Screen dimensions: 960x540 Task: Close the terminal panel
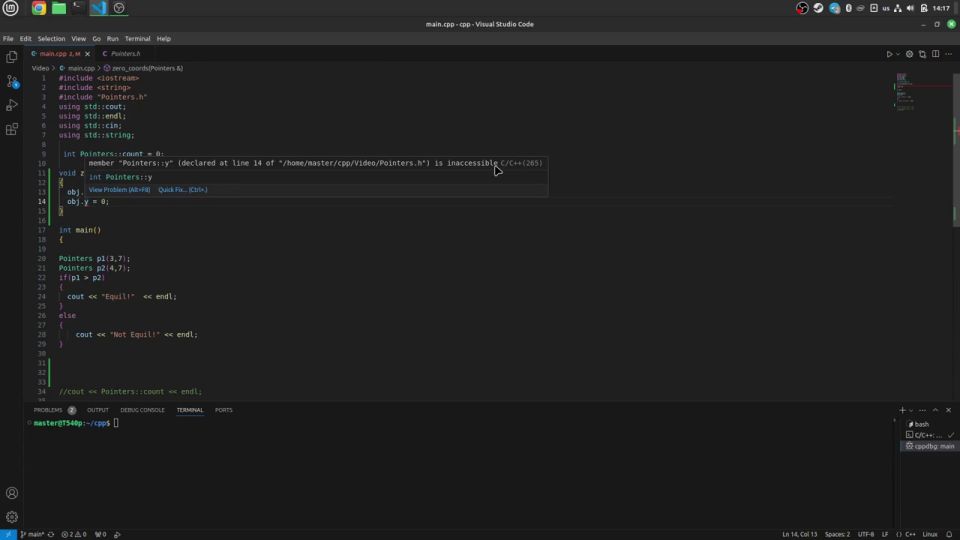click(x=948, y=410)
